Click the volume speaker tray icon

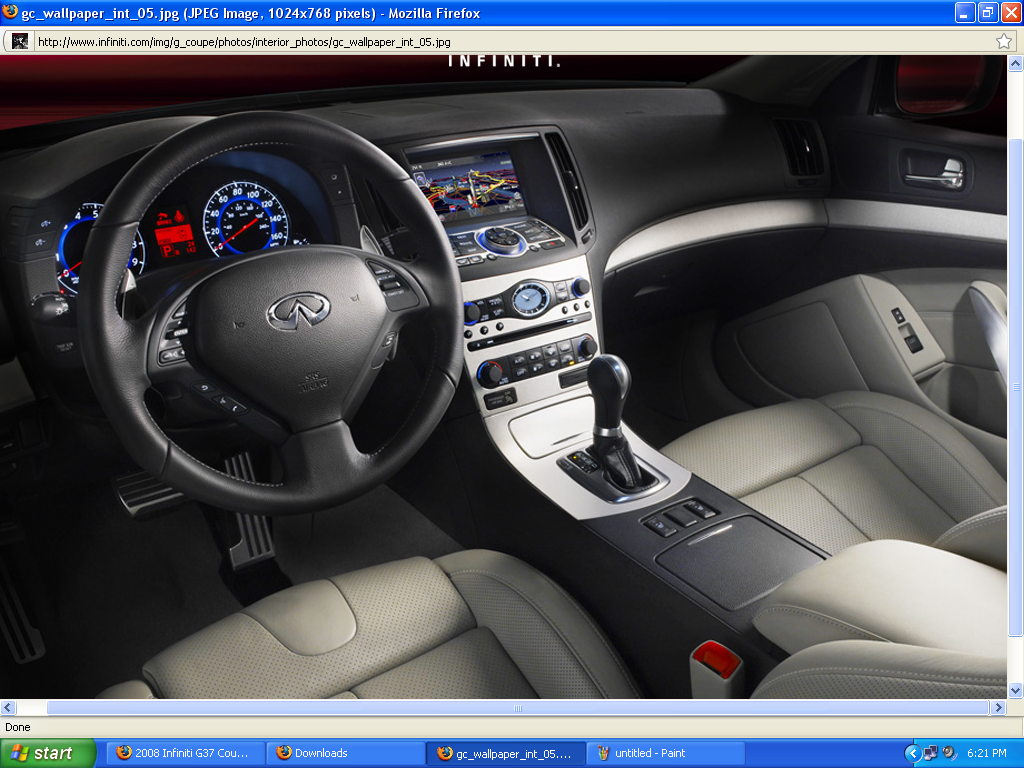948,753
